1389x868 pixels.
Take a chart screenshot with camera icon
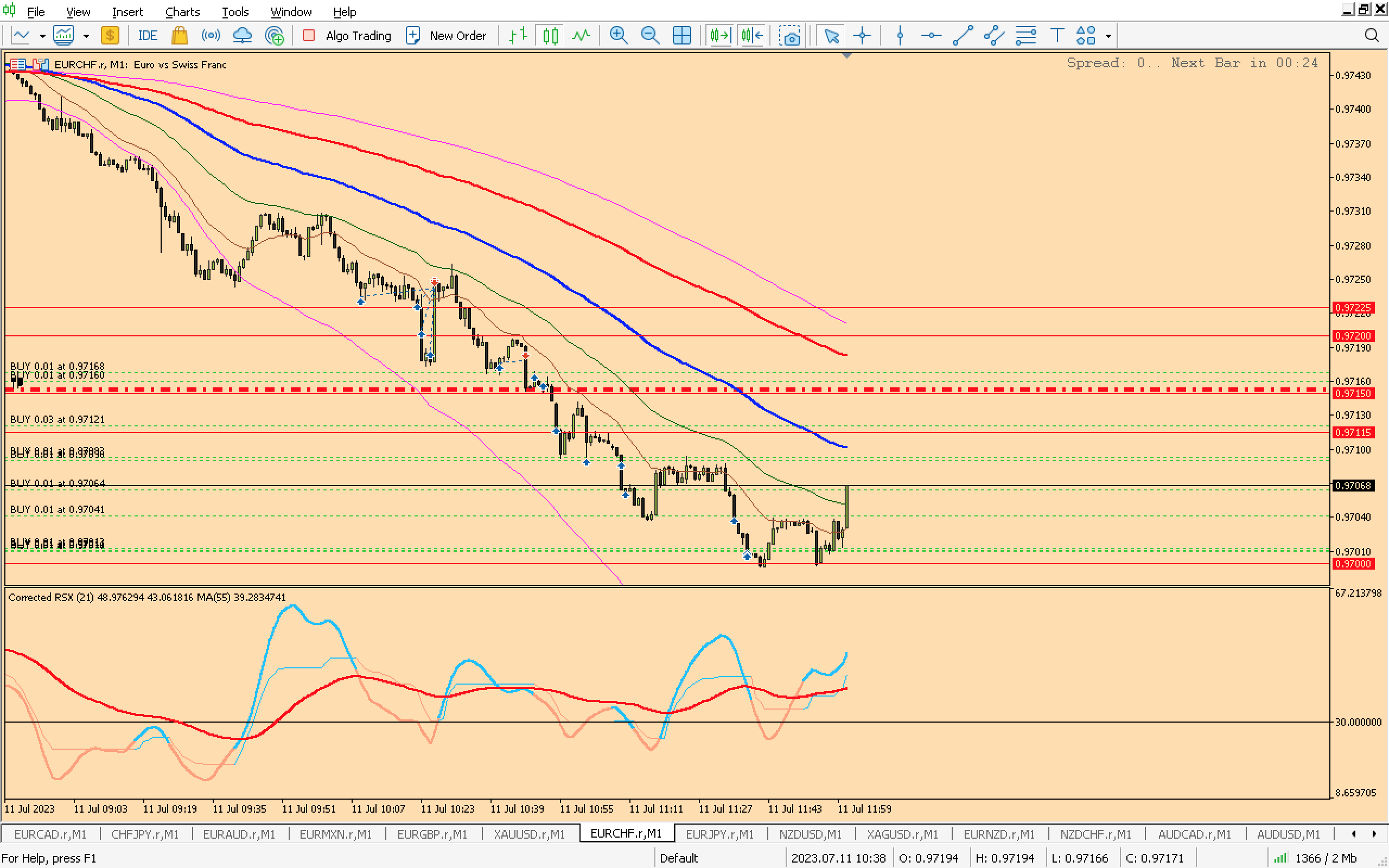tap(791, 36)
